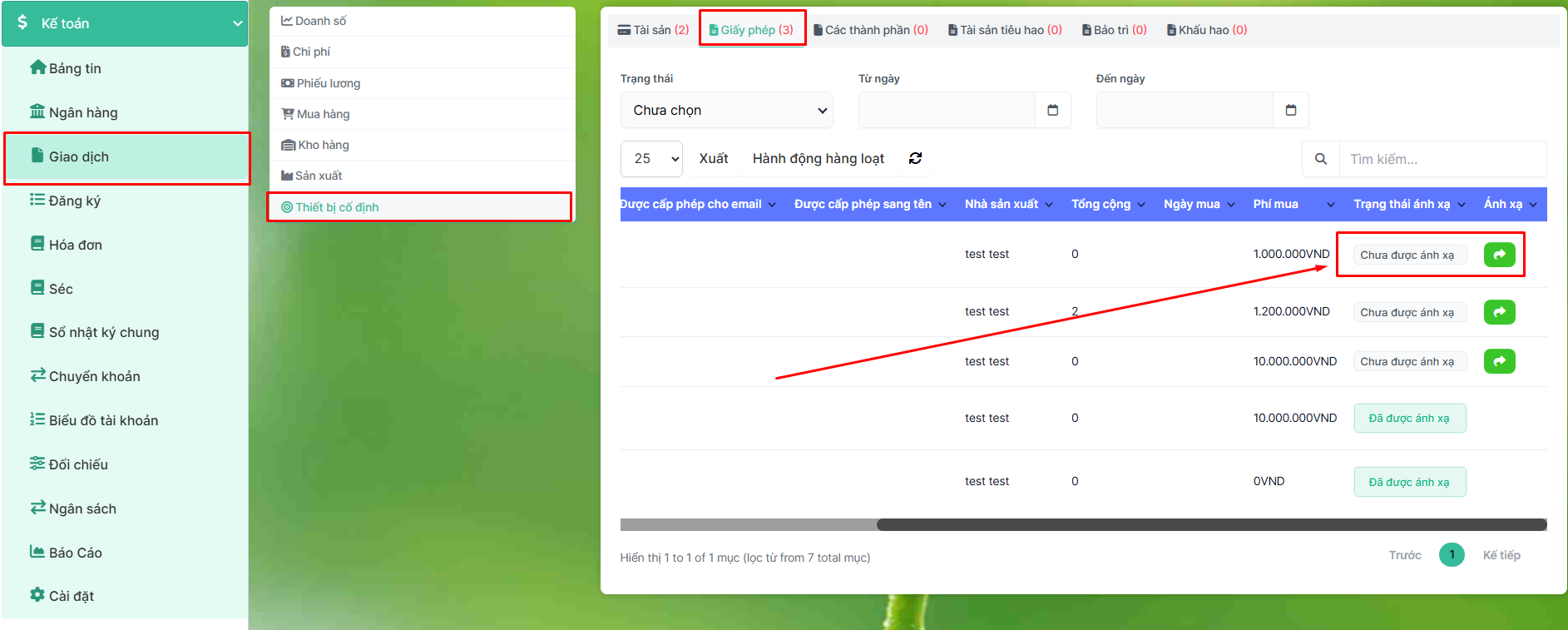Viewport: 1568px width, 630px height.
Task: Click the search magnifier icon
Action: coord(1320,159)
